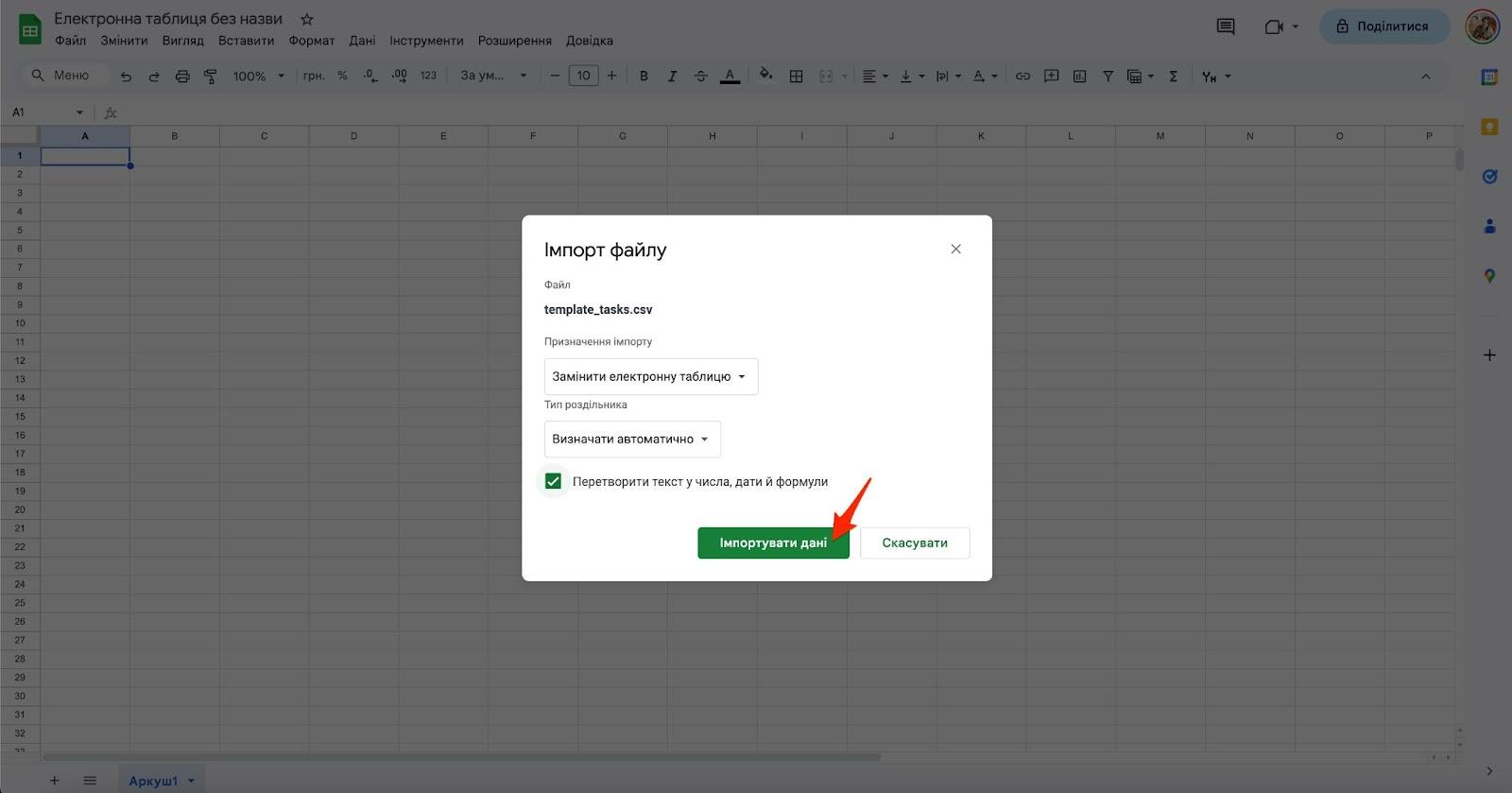
Task: Click the insert chart icon
Action: [x=1079, y=77]
